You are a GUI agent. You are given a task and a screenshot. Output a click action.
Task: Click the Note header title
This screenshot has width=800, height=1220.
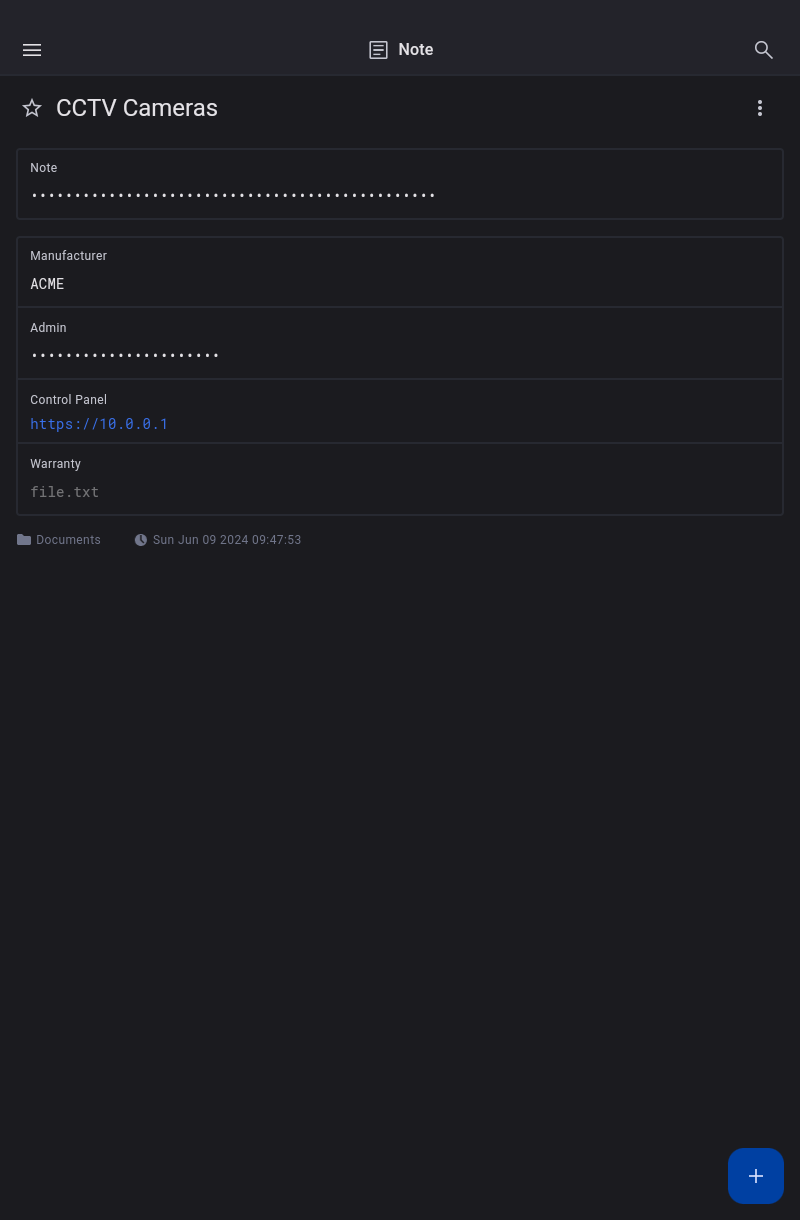pyautogui.click(x=415, y=50)
